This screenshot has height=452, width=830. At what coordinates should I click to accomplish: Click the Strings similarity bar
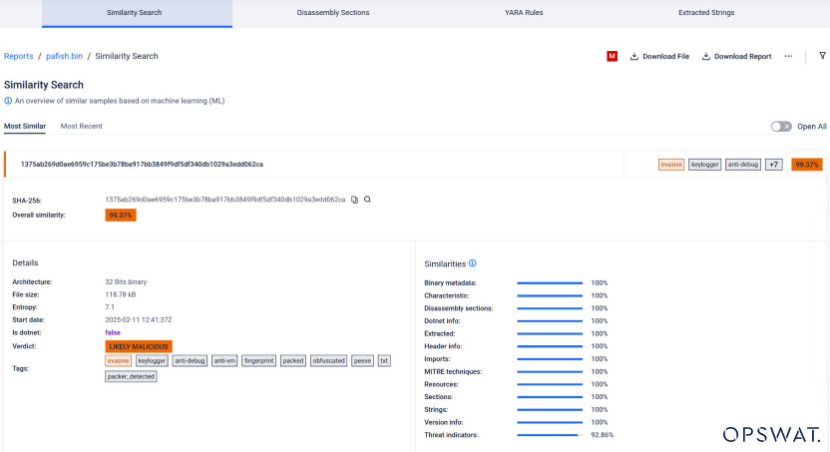[x=549, y=410]
